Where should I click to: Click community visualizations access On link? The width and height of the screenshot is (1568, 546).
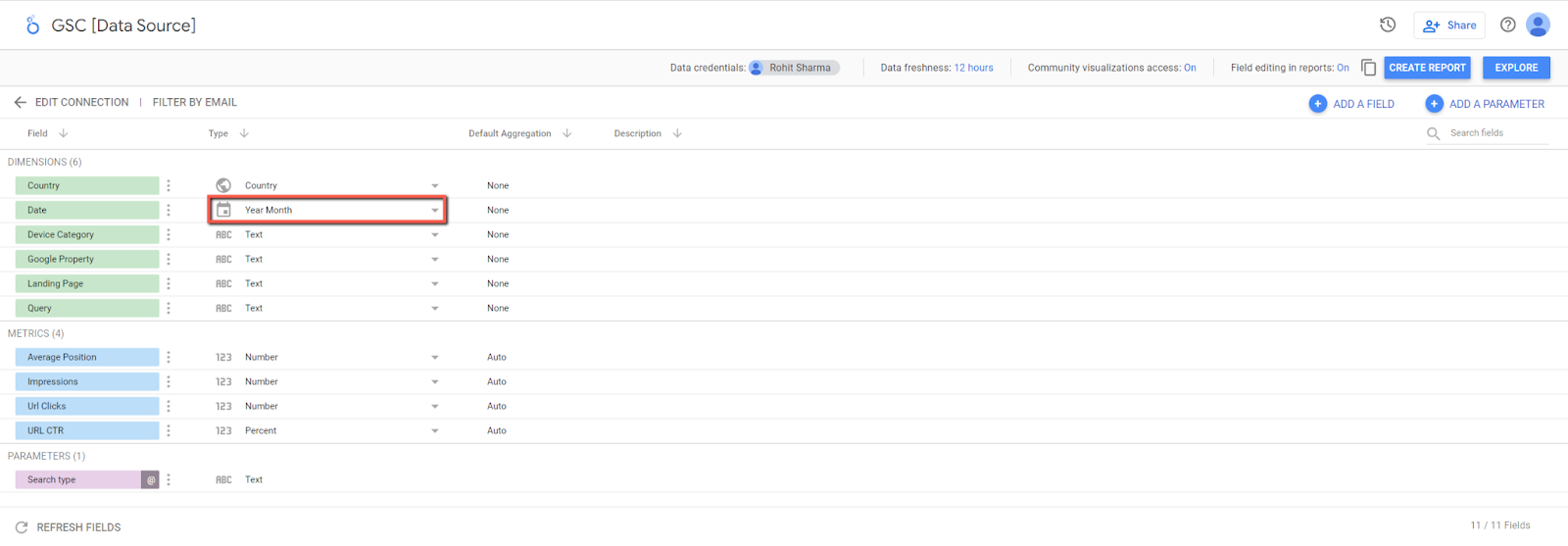(x=1190, y=68)
